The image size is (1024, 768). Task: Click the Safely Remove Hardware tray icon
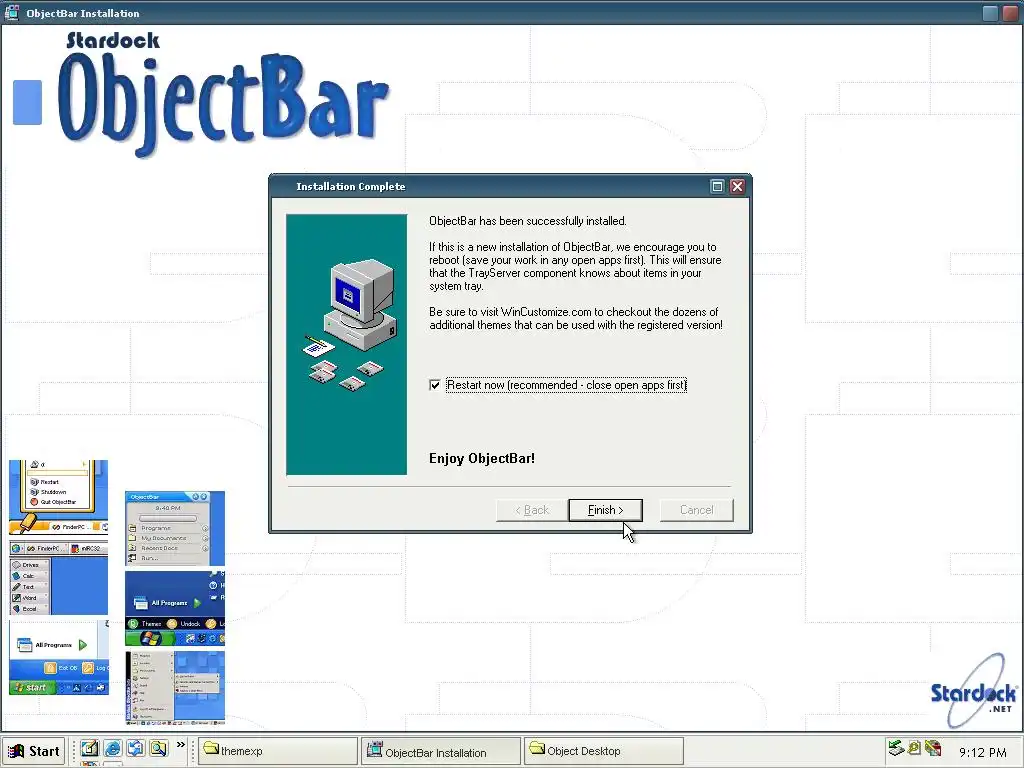[x=896, y=748]
